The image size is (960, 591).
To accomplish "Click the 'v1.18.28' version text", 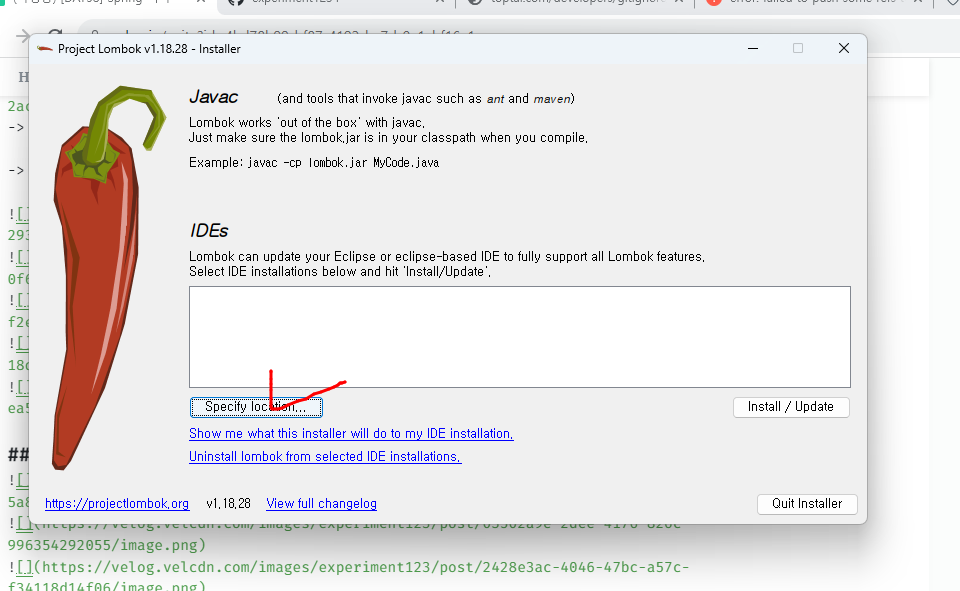I will pyautogui.click(x=228, y=504).
